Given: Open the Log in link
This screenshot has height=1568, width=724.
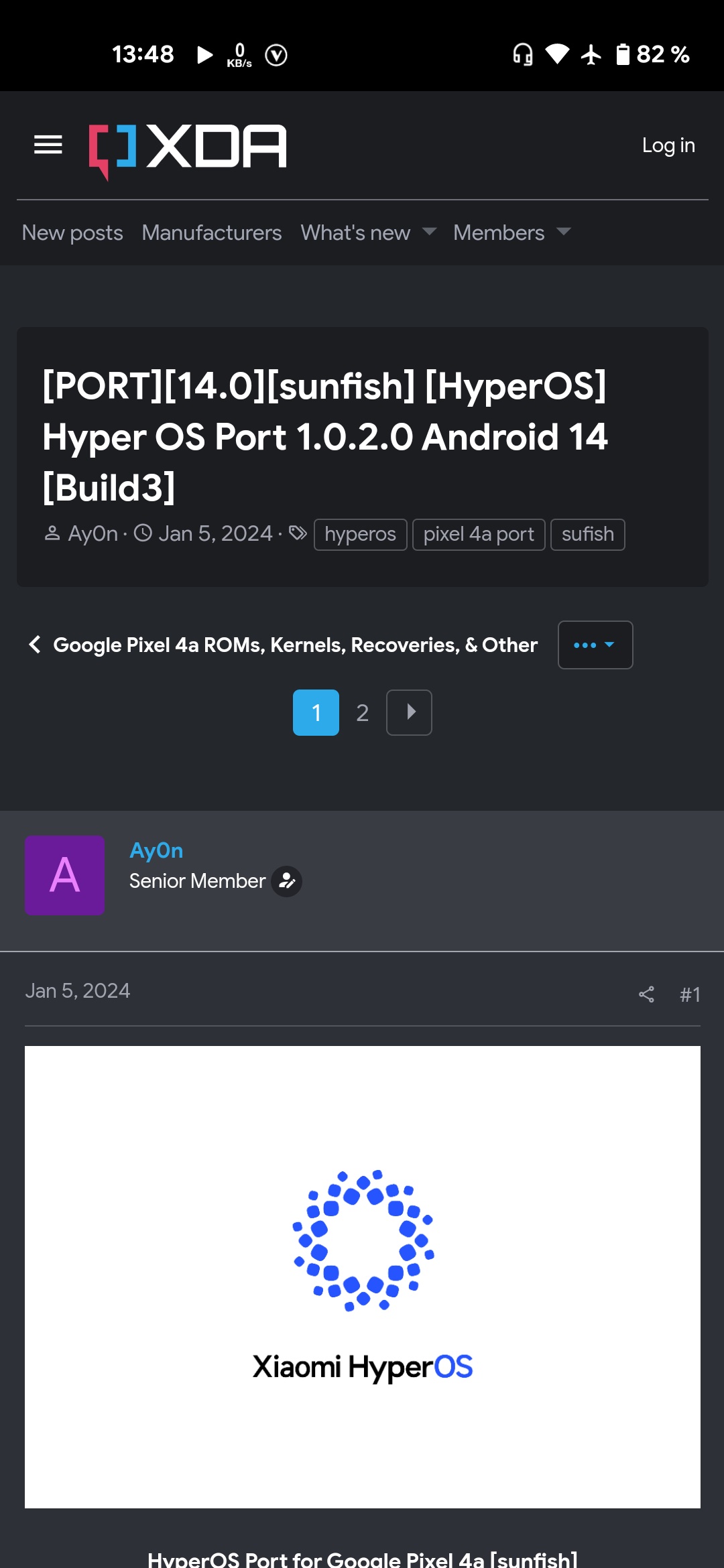Looking at the screenshot, I should (668, 145).
